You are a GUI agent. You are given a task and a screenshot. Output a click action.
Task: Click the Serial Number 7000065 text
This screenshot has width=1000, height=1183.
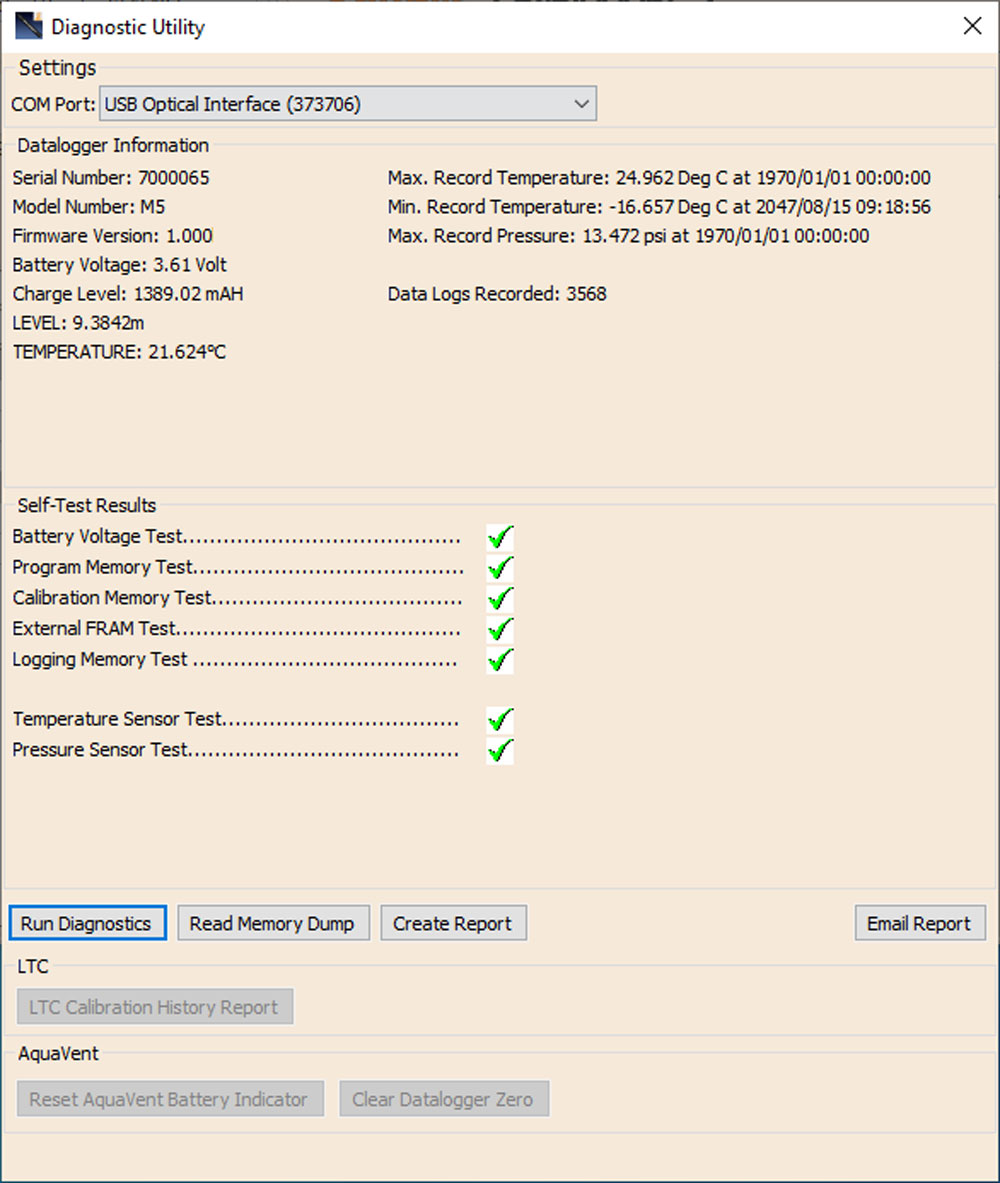(110, 177)
